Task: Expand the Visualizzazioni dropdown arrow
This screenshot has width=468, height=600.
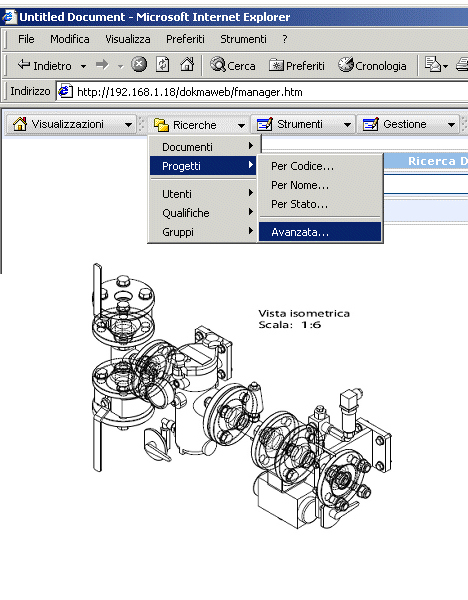Action: (x=129, y=125)
